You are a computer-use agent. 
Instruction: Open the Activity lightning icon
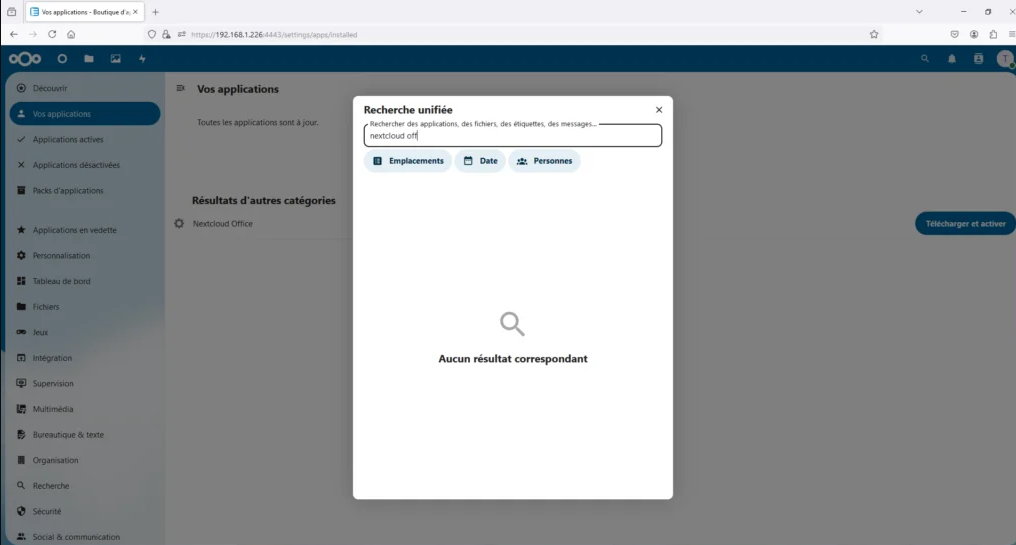(x=142, y=59)
